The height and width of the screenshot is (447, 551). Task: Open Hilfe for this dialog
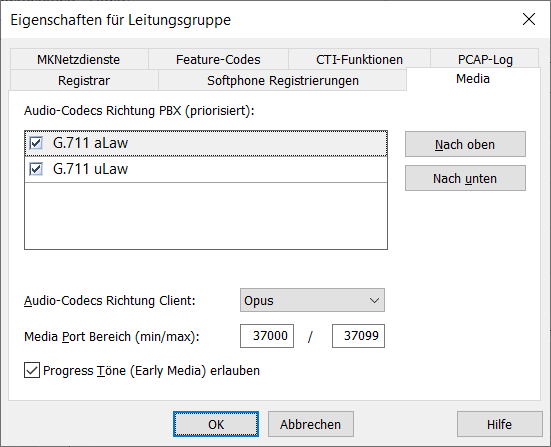click(500, 424)
